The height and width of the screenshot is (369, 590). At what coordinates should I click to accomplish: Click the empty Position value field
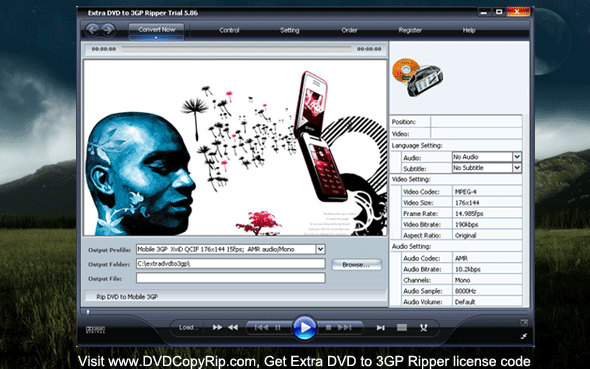point(476,121)
